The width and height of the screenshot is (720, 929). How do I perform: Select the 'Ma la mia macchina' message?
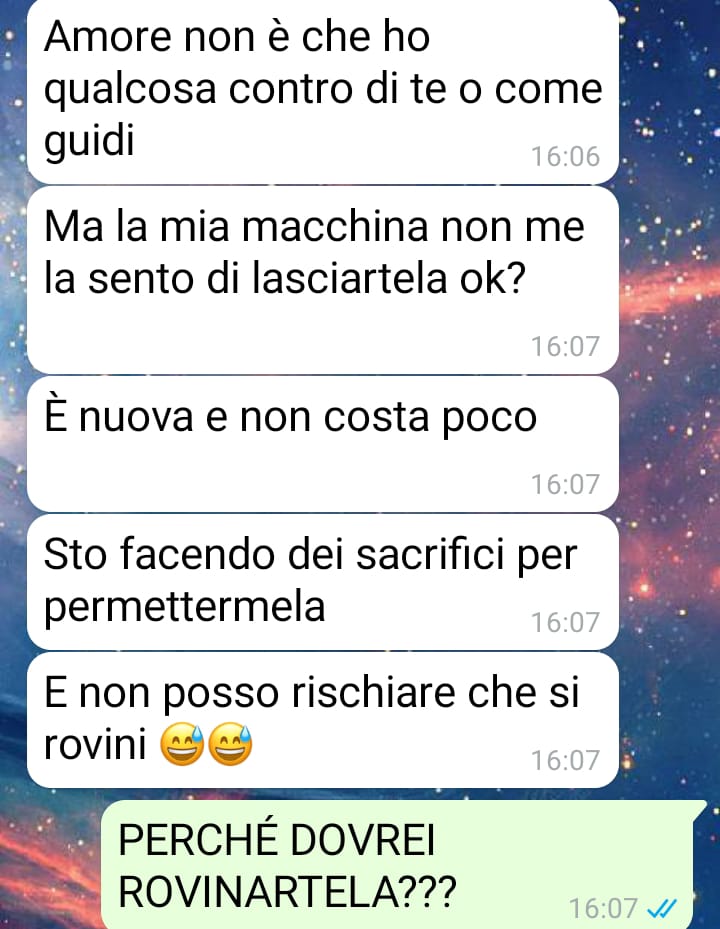pyautogui.click(x=323, y=280)
